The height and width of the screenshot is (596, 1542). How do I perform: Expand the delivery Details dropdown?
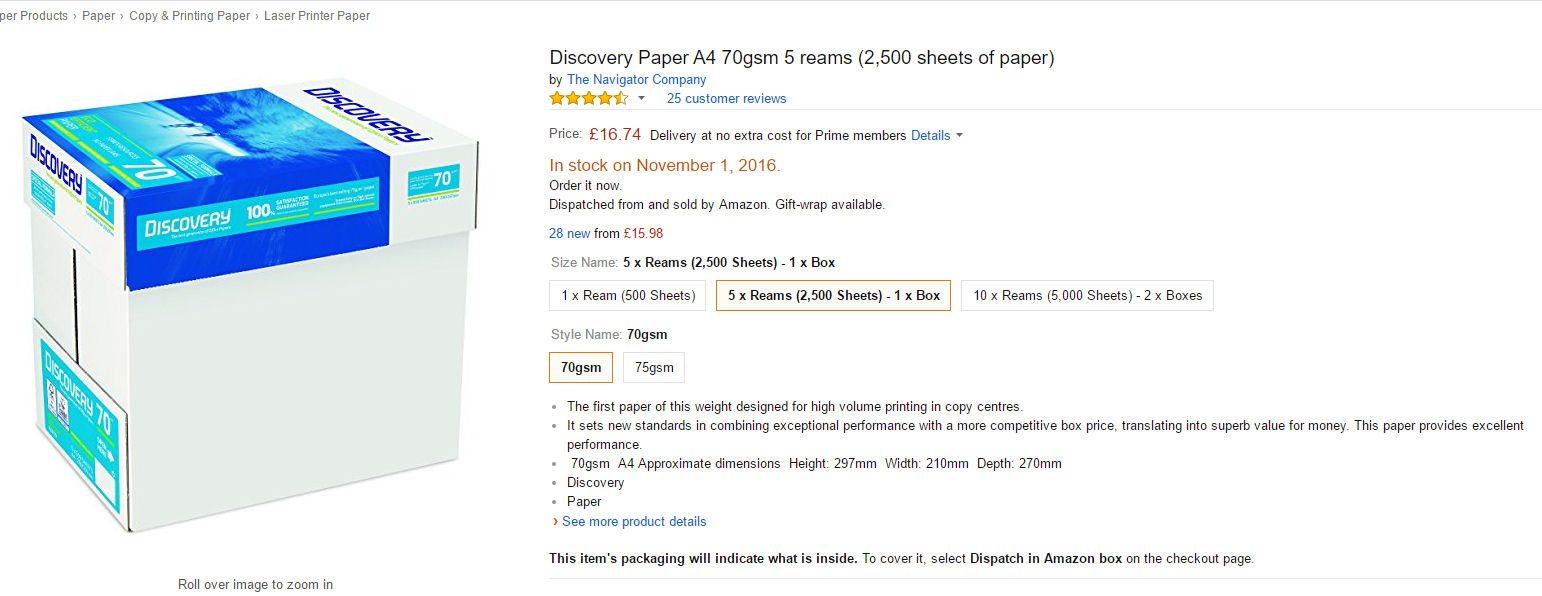pos(937,135)
